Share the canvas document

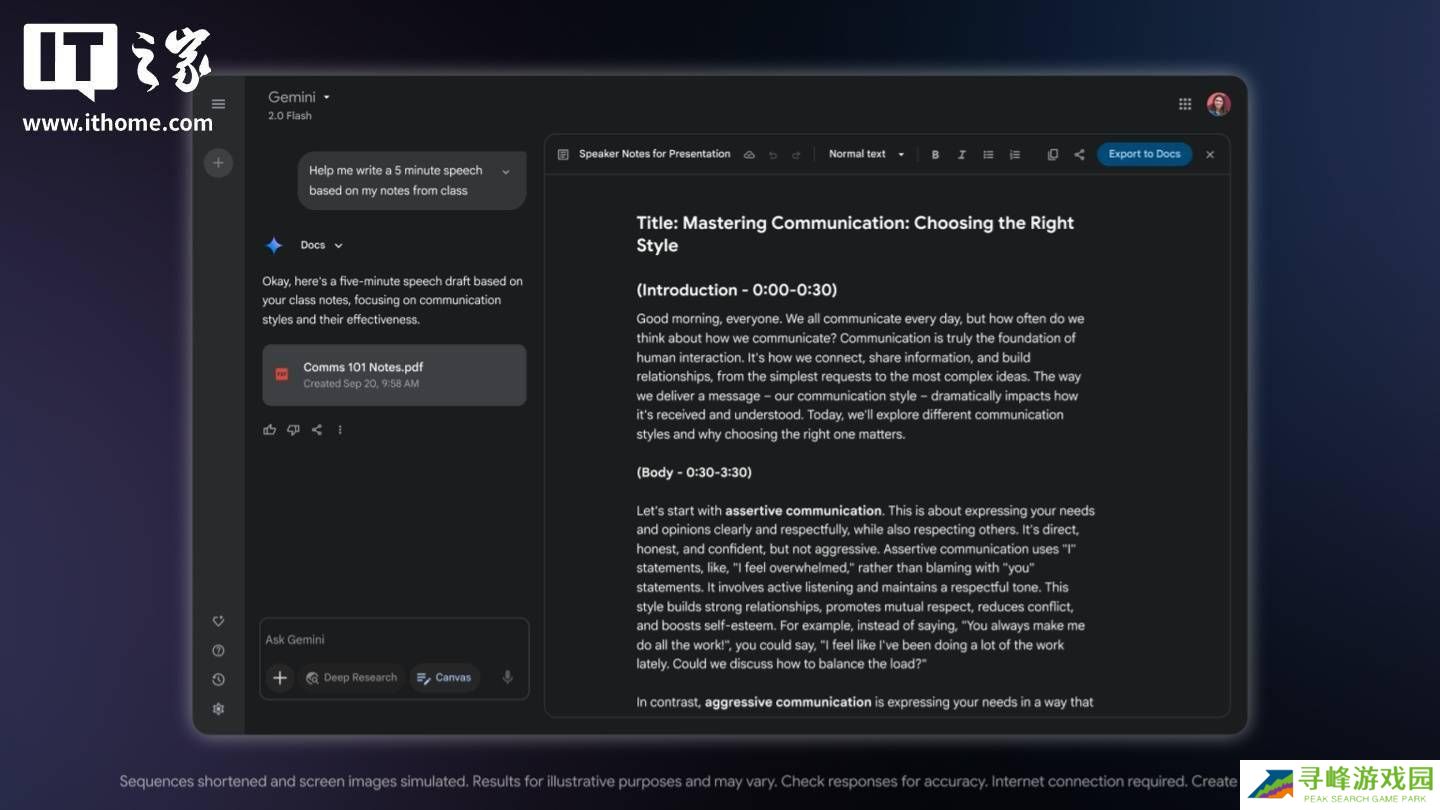click(x=1079, y=155)
